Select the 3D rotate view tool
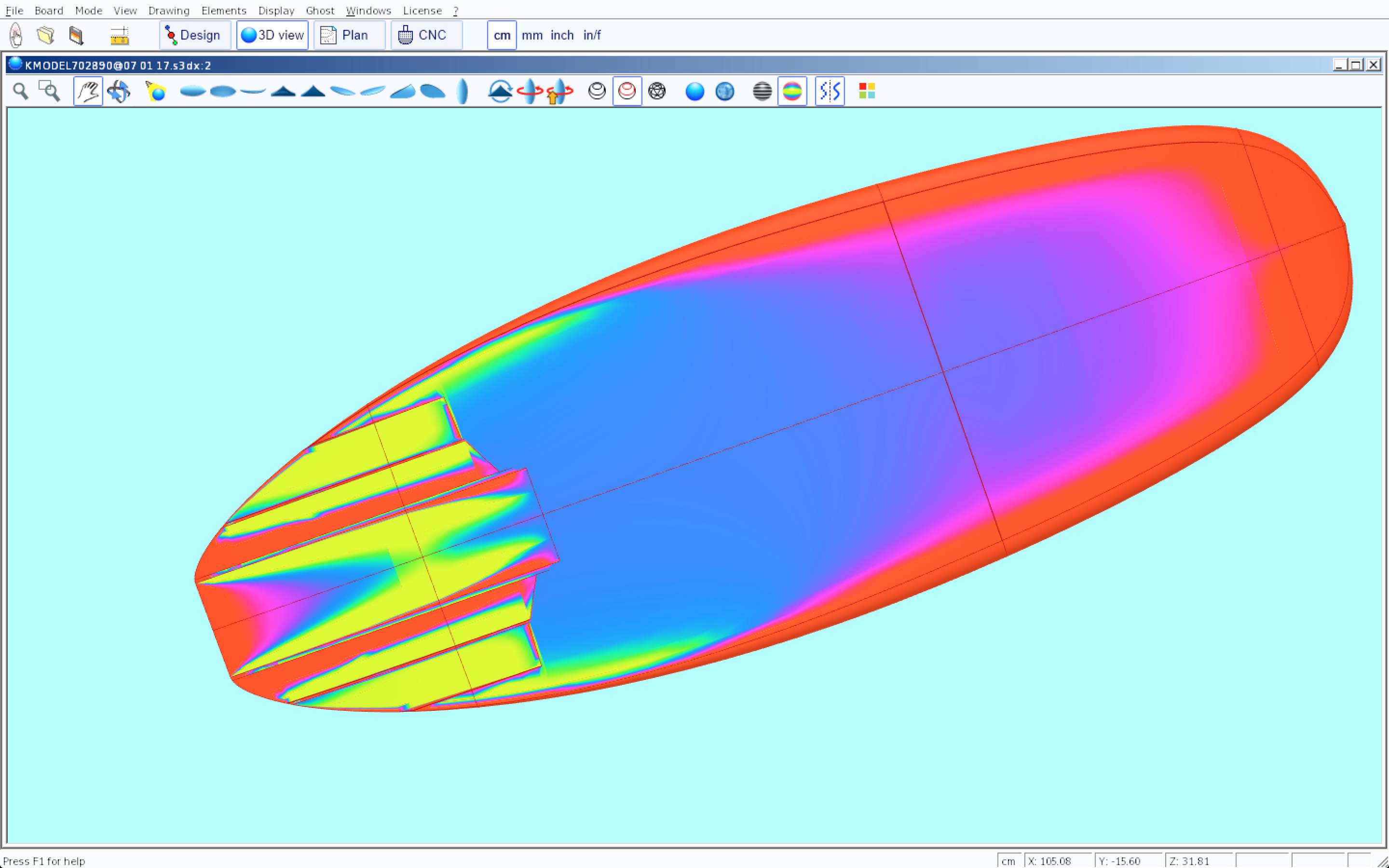Image resolution: width=1389 pixels, height=868 pixels. (119, 91)
